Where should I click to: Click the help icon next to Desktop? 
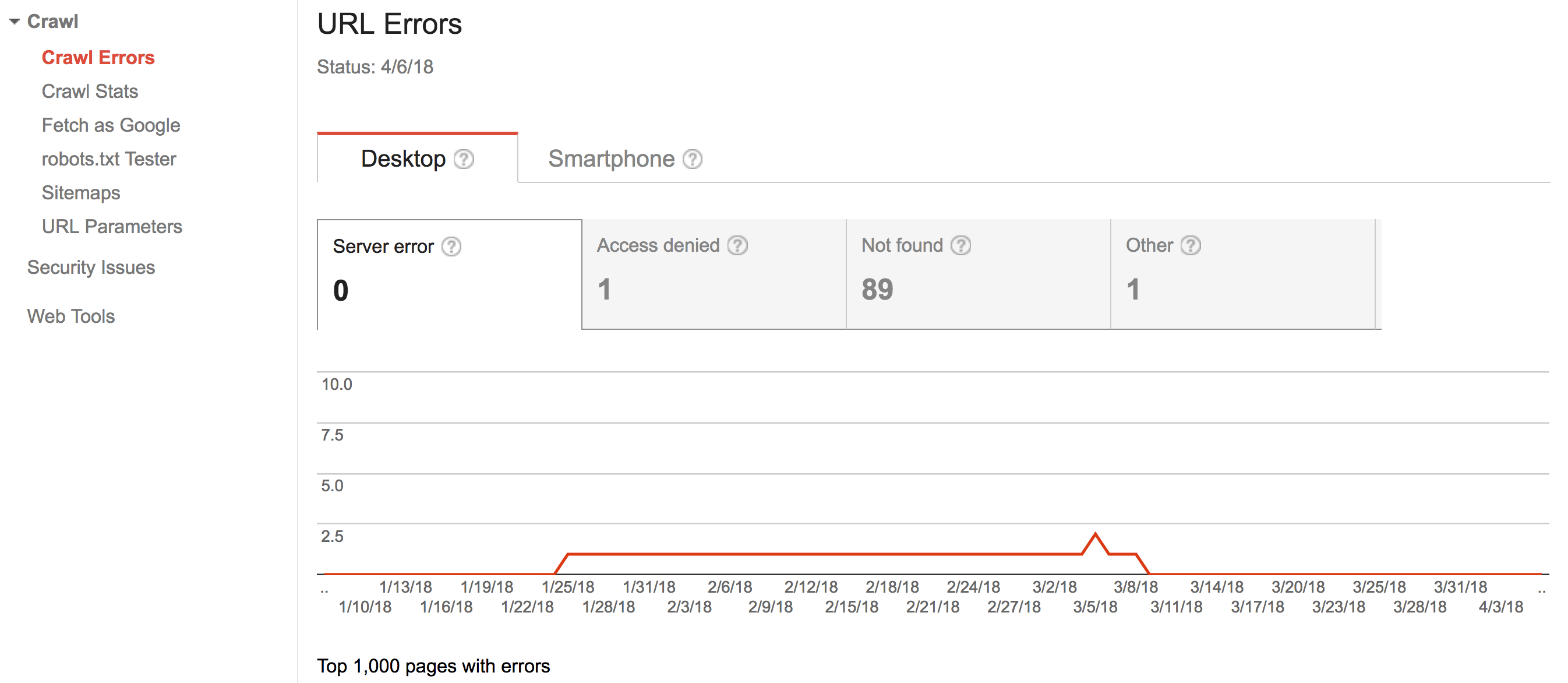click(x=464, y=159)
